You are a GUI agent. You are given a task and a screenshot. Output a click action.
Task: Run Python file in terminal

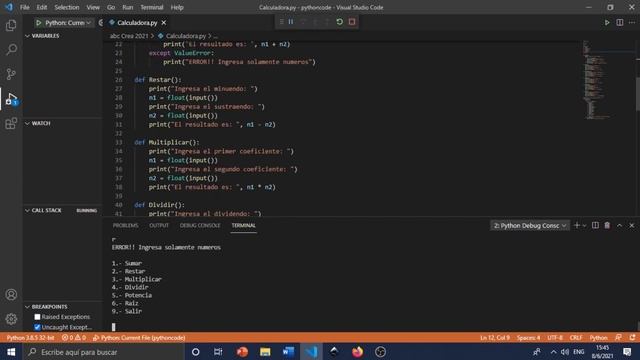[607, 23]
